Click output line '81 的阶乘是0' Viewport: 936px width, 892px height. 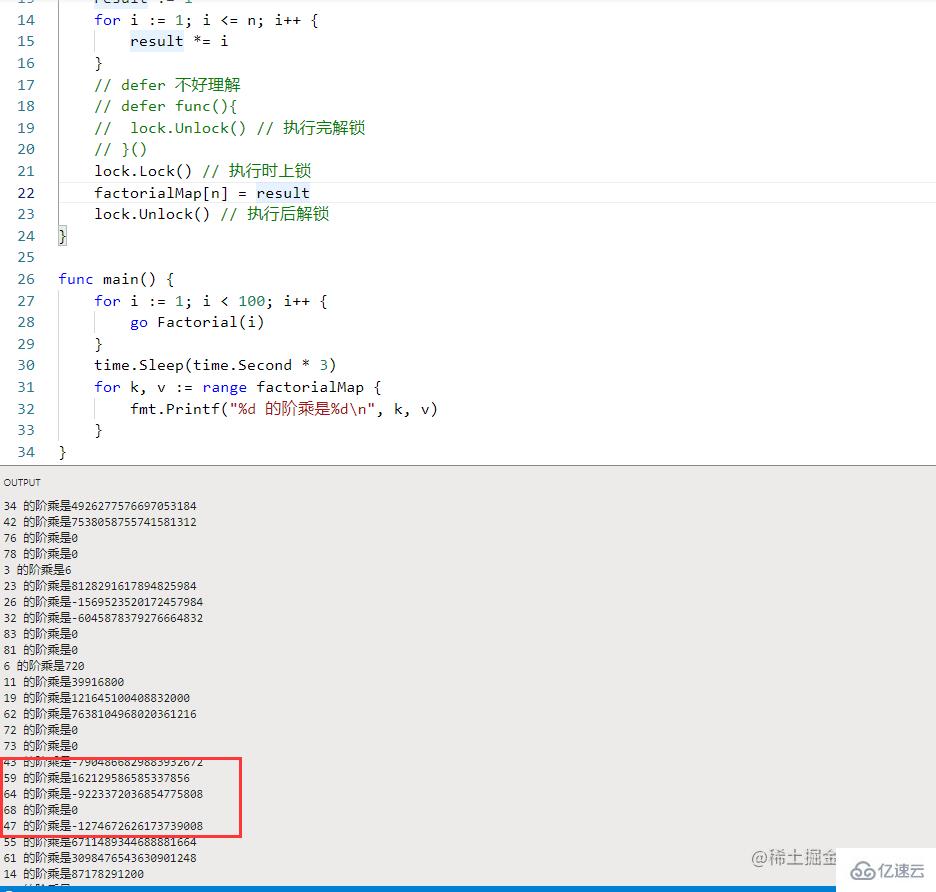[41, 650]
